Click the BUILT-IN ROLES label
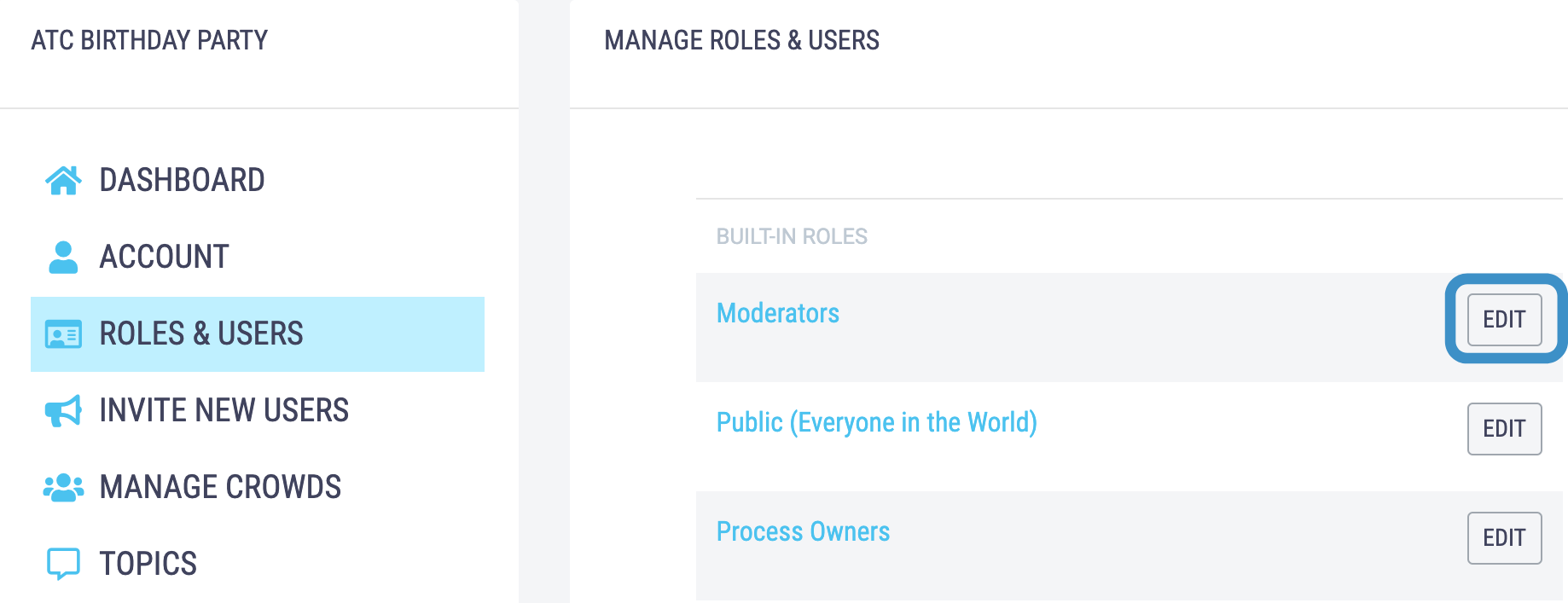Viewport: 1568px width, 603px height. [792, 236]
